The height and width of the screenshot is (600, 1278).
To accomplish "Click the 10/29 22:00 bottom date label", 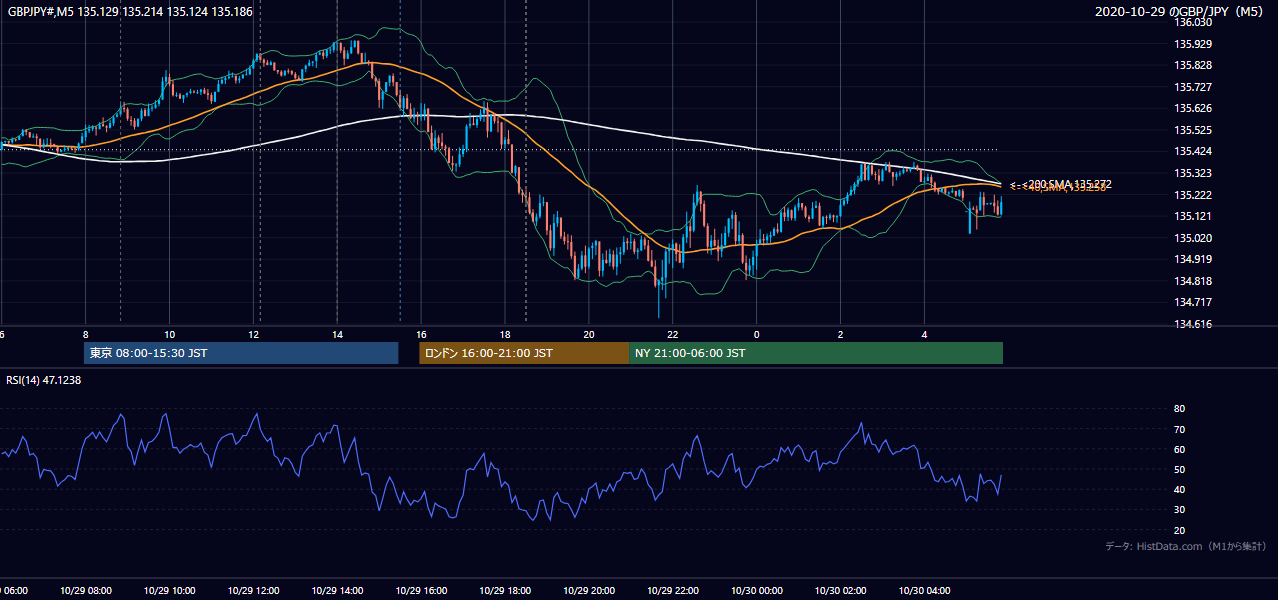I will (673, 591).
